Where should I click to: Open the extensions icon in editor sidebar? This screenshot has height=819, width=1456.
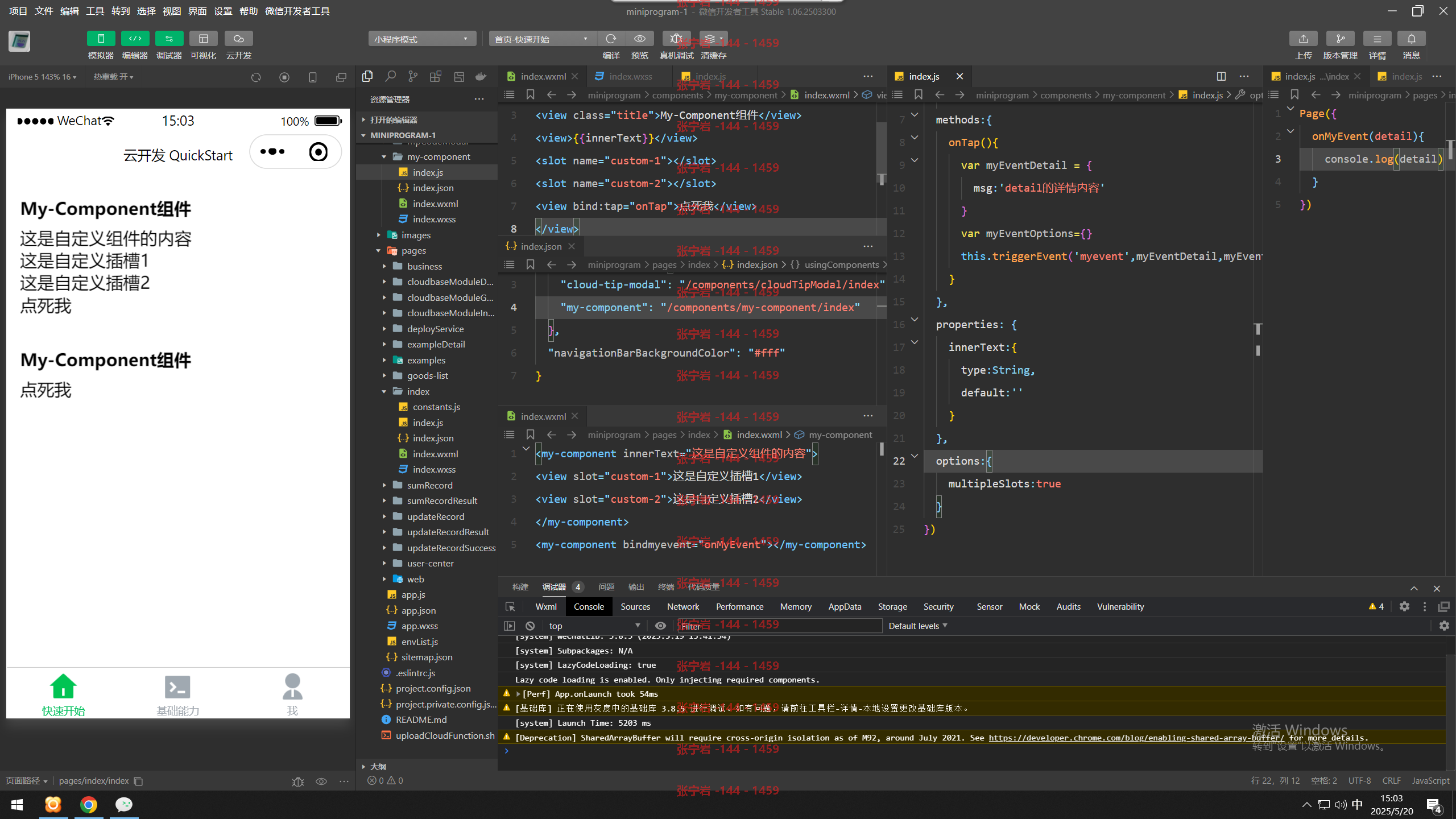click(x=436, y=76)
